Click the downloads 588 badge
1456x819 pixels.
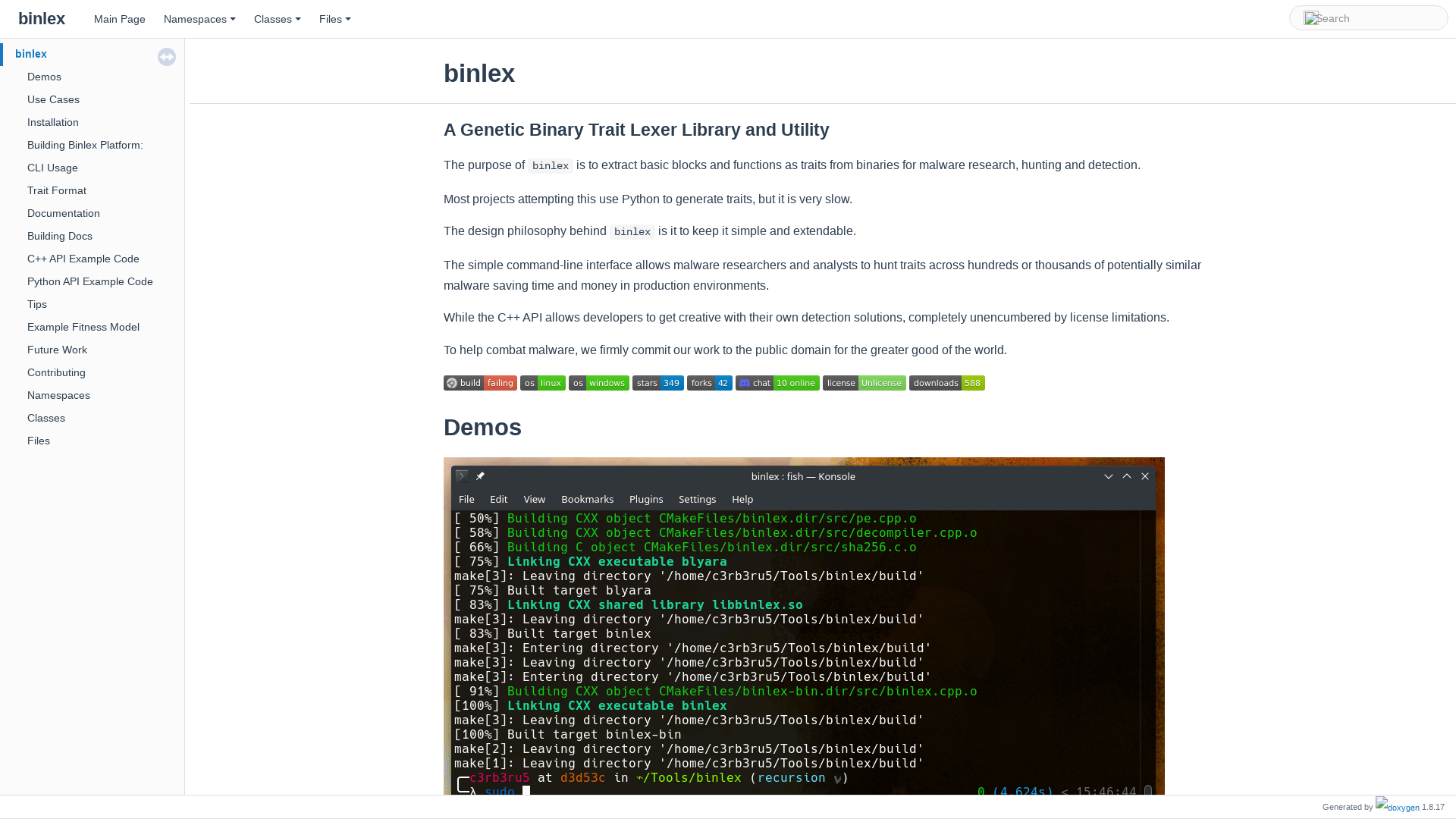coord(947,383)
